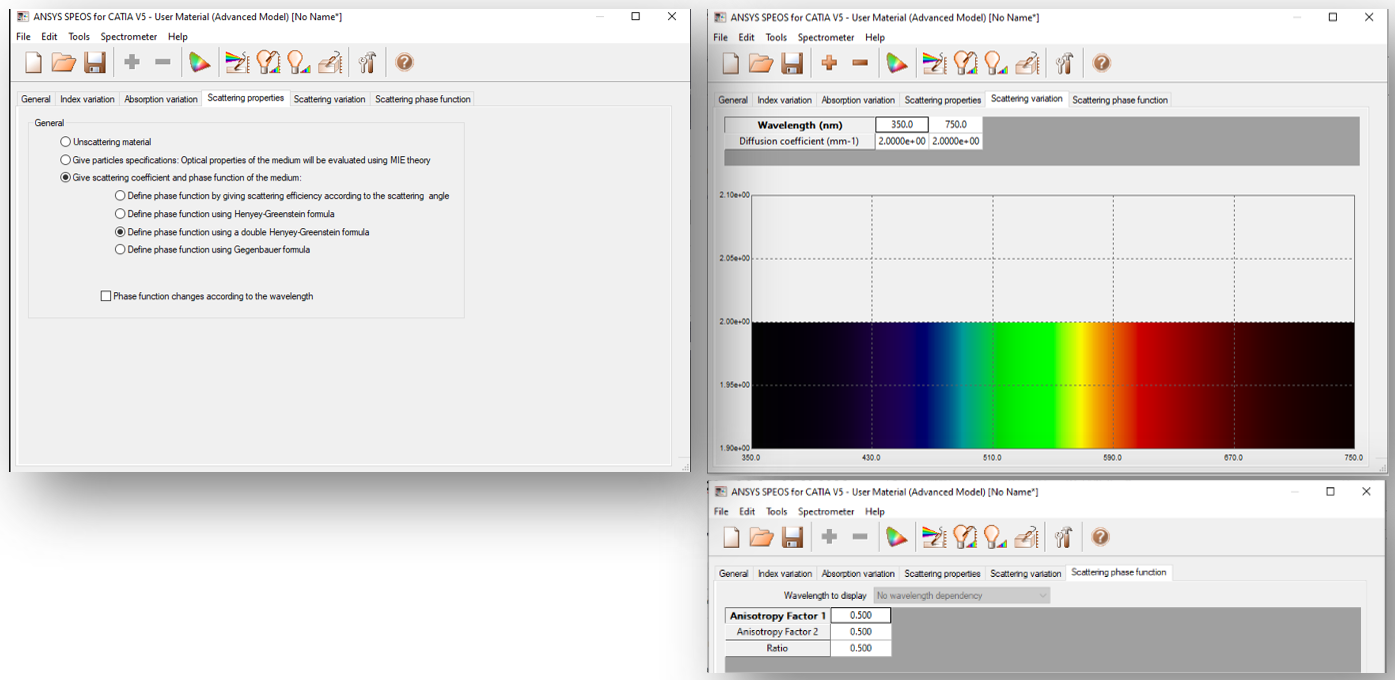Click the grey minus icon in the radio-options window
Screen dimensions: 1395x680
[162, 62]
